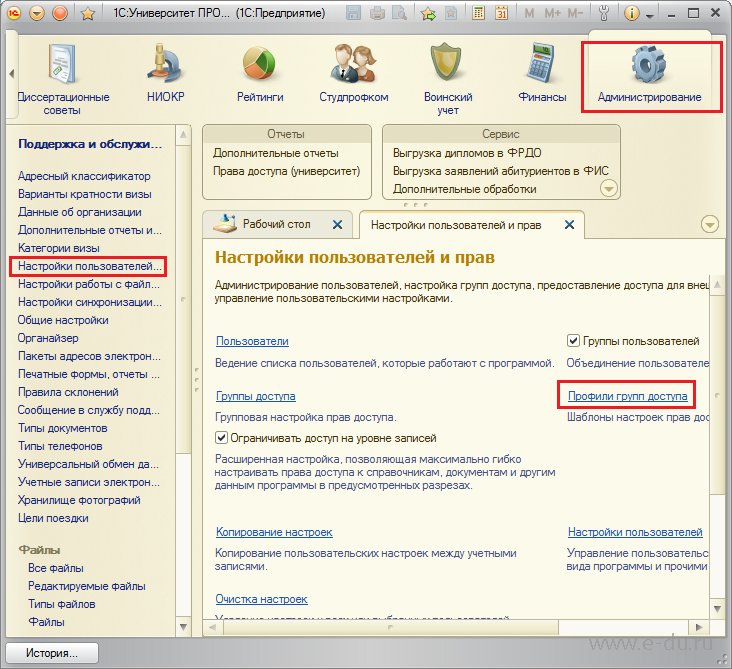Click sidebar scrollbar down arrow
The height and width of the screenshot is (669, 732).
(183, 627)
